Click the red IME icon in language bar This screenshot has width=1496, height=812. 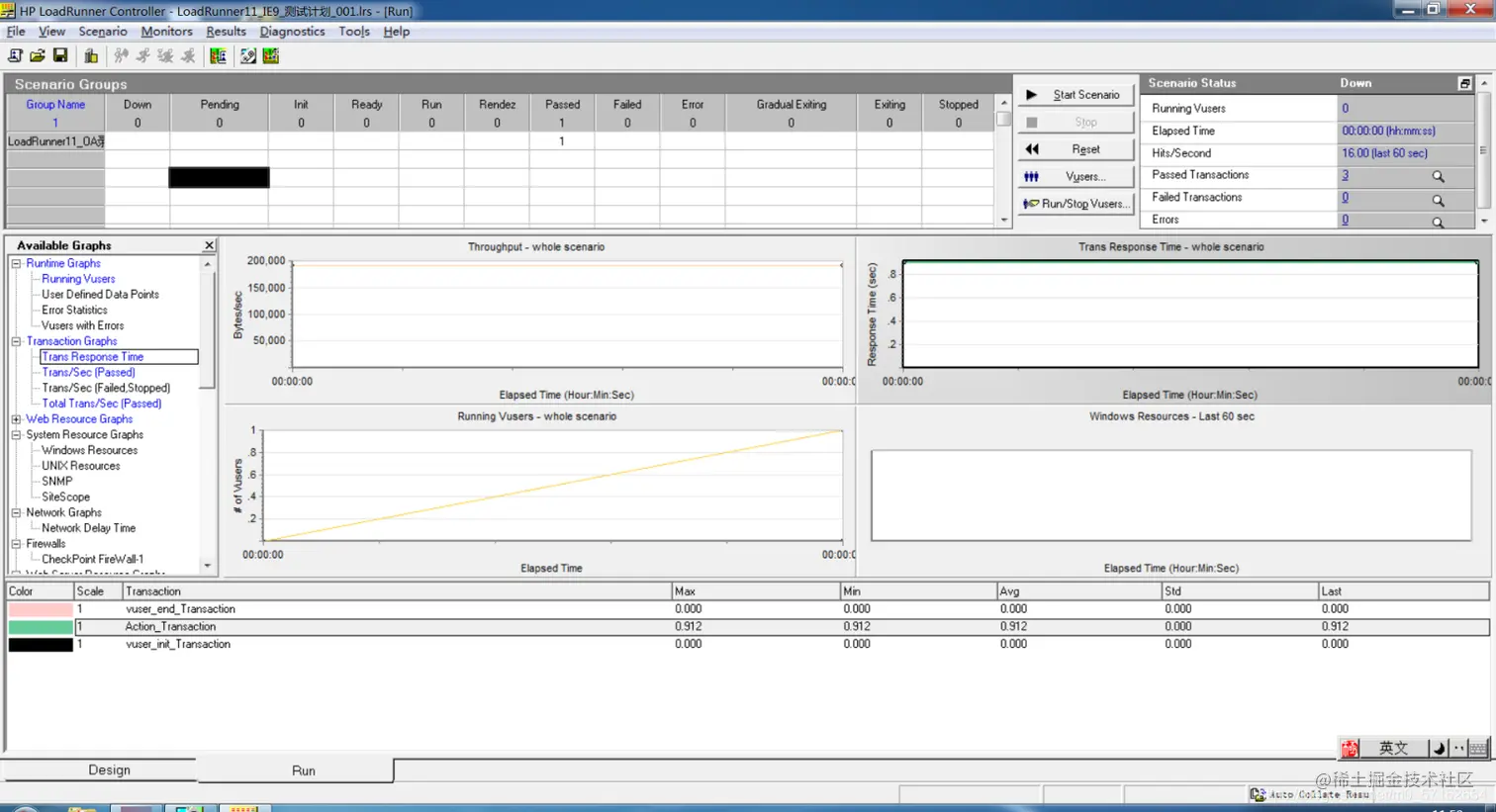point(1350,748)
